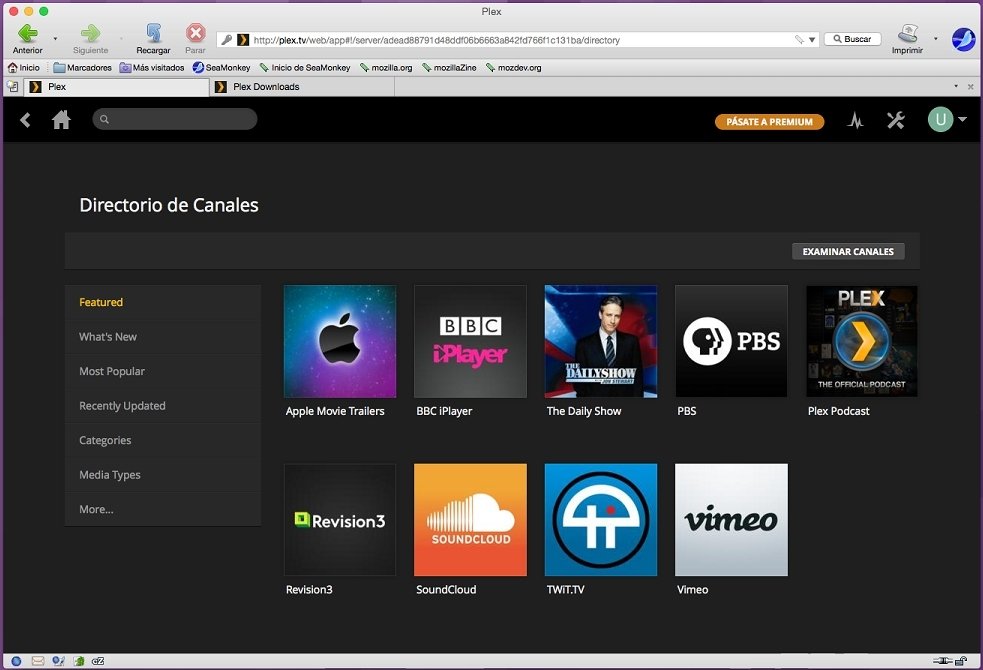Open the SoundCloud channel thumbnail
Image resolution: width=983 pixels, height=670 pixels.
click(470, 520)
